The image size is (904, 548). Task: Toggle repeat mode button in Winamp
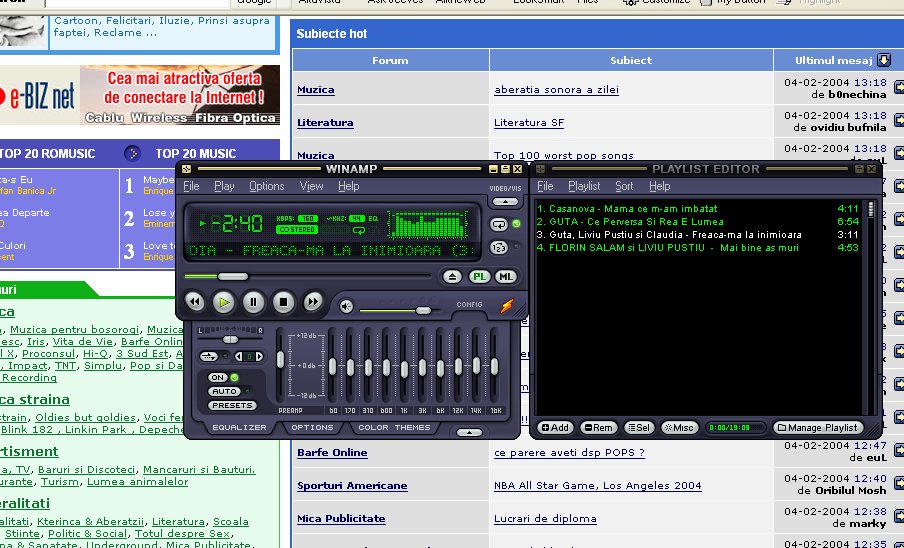(x=499, y=224)
